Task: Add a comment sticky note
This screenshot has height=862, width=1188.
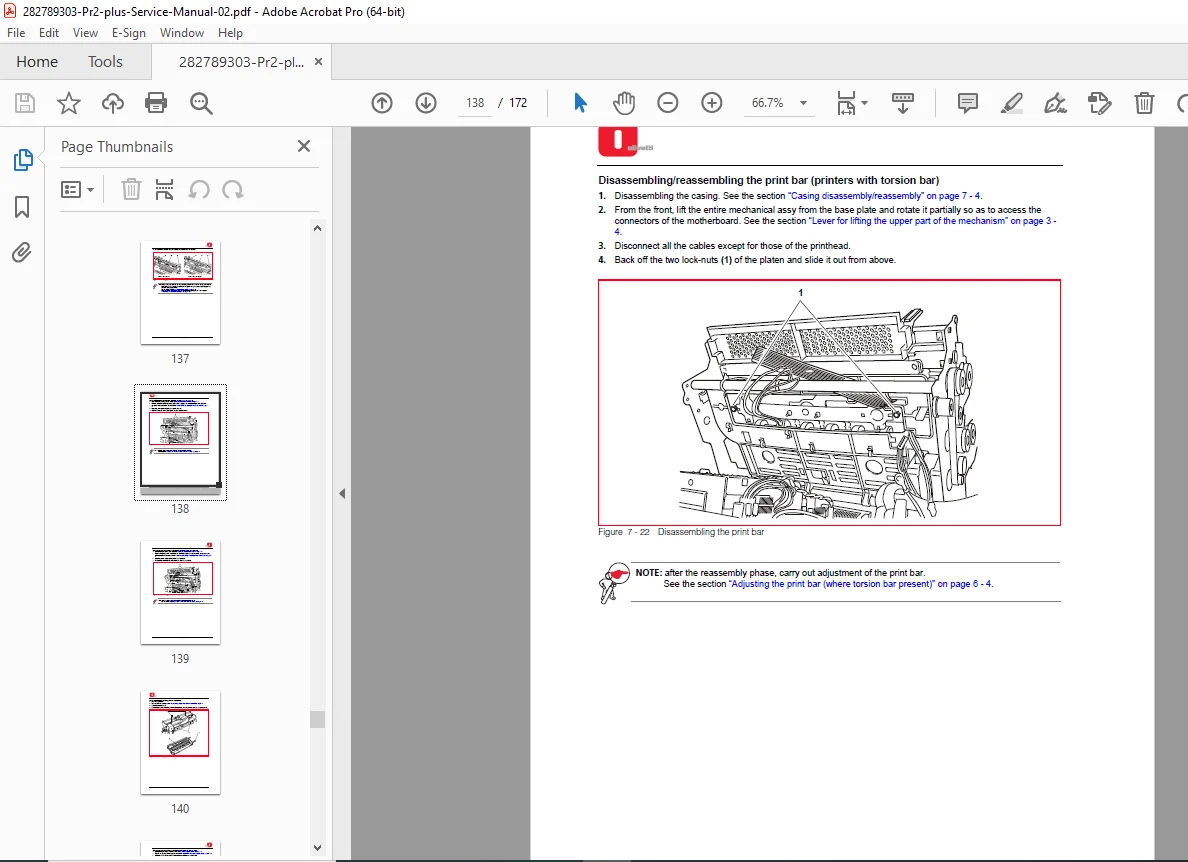Action: [x=968, y=103]
